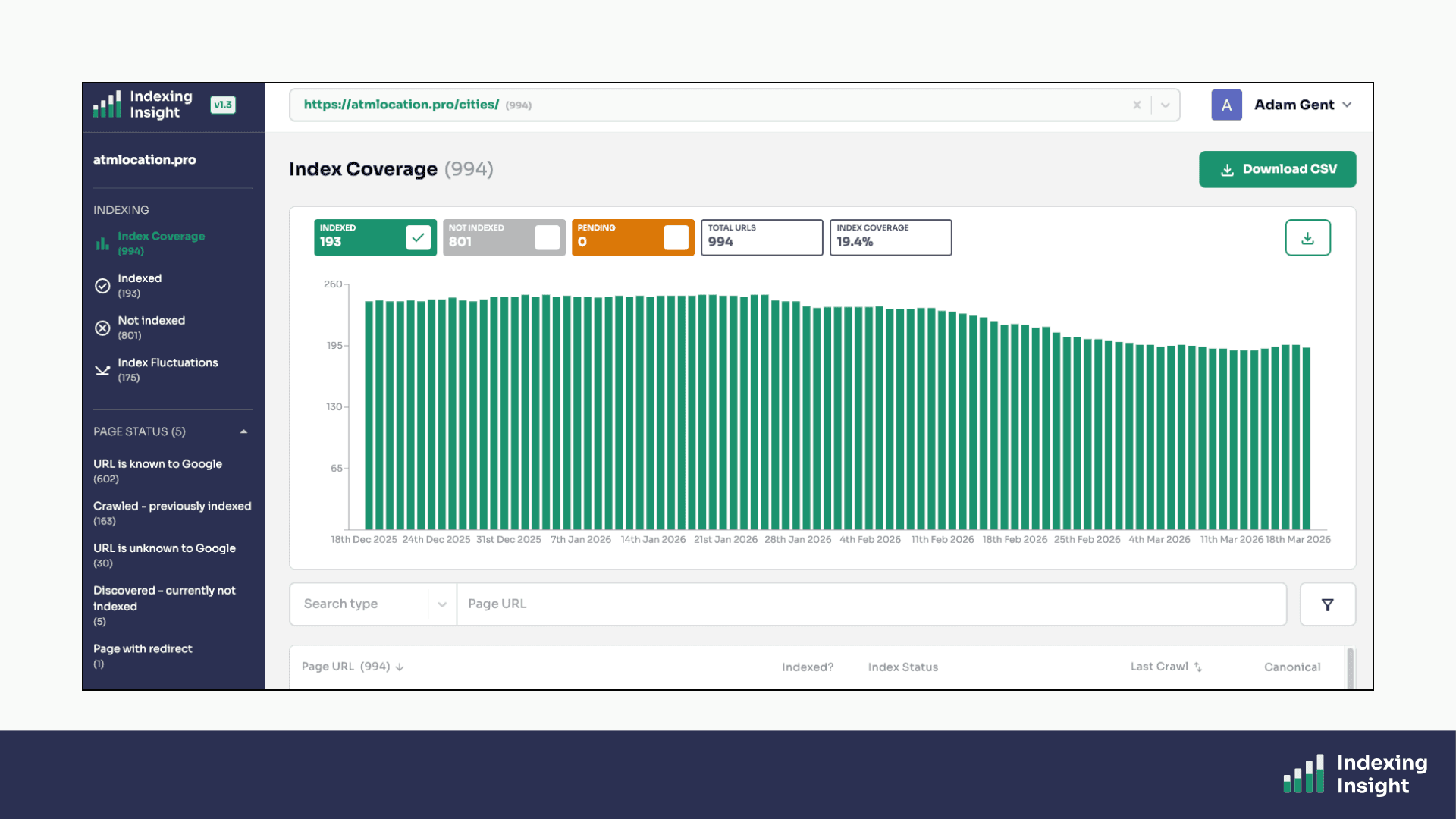Click the user avatar A icon
Image resolution: width=1456 pixels, height=819 pixels.
tap(1226, 105)
